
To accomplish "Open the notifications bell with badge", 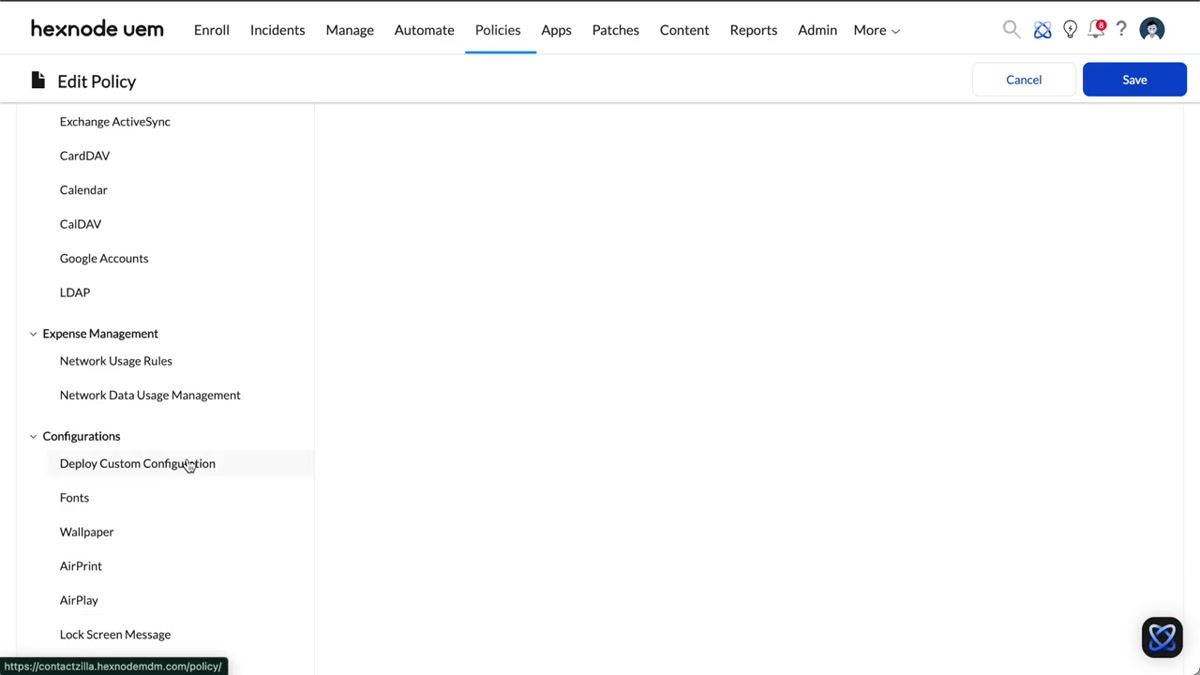I will click(1095, 30).
